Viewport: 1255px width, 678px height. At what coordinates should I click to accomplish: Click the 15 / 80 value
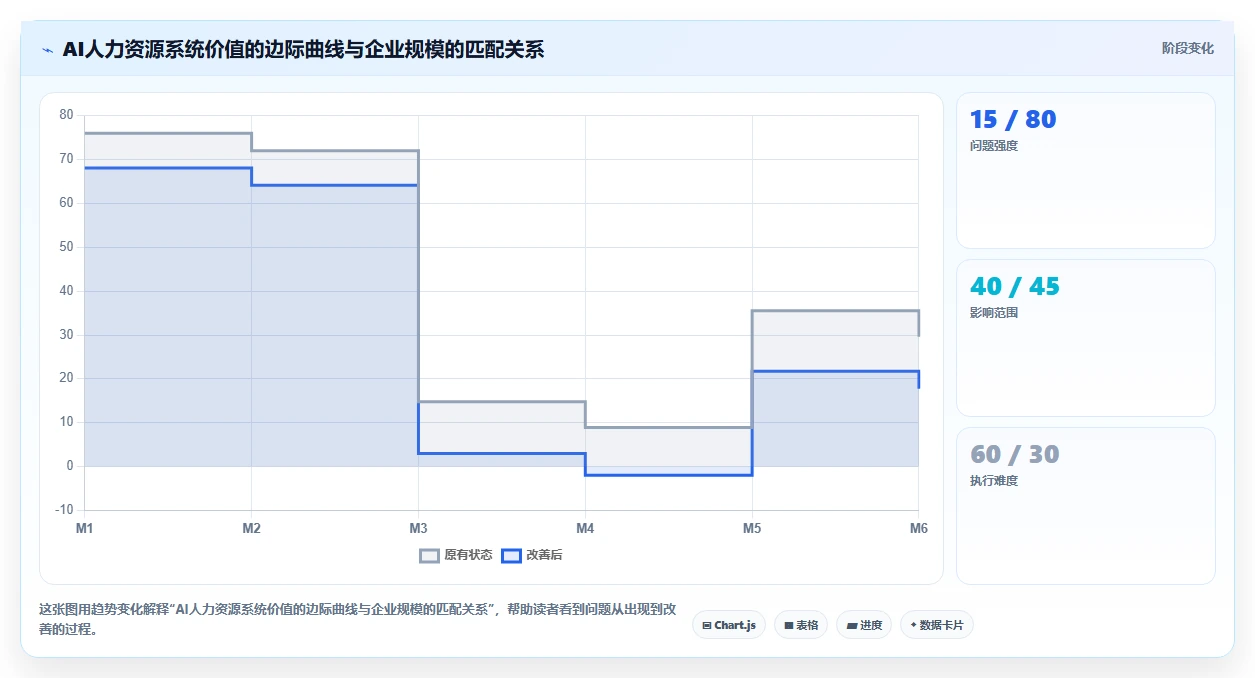click(x=1013, y=119)
